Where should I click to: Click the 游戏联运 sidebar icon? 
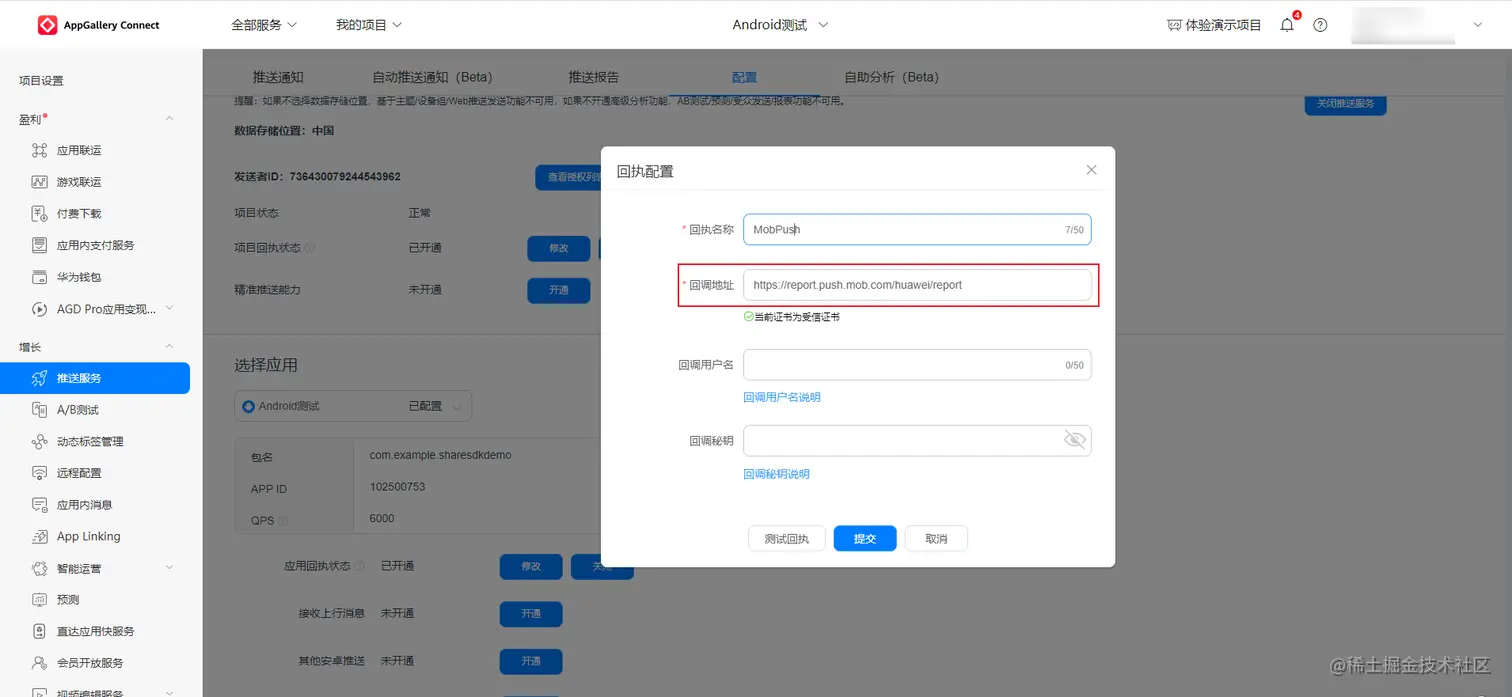[39, 182]
